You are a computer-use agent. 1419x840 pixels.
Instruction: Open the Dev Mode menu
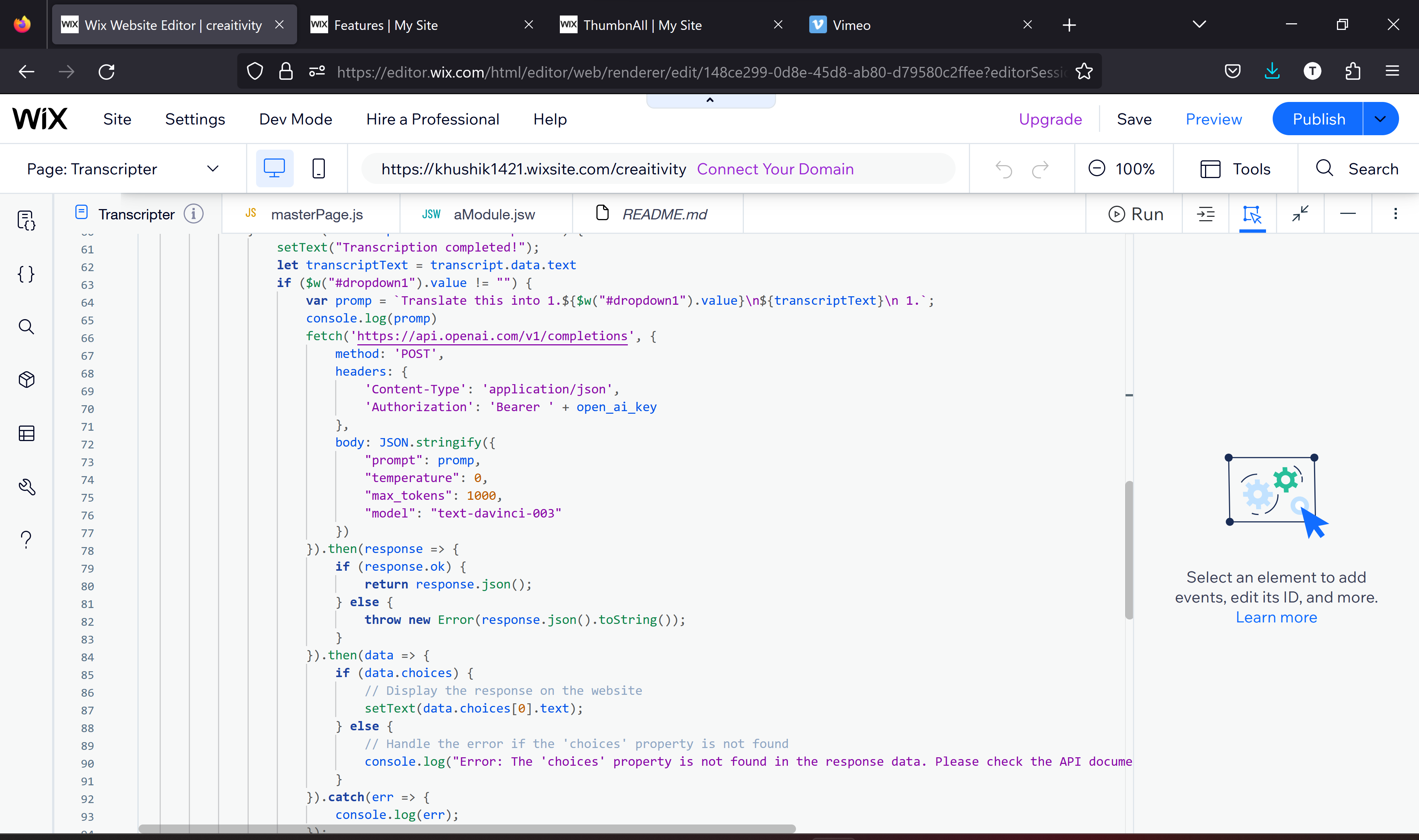tap(295, 119)
